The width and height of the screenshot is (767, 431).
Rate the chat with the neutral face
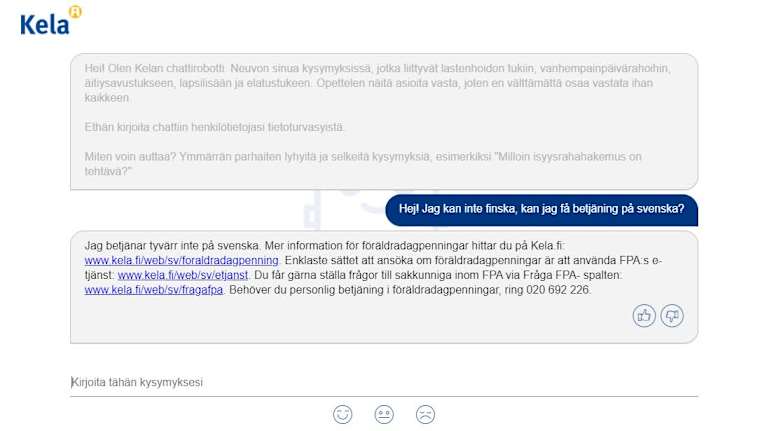[x=384, y=414]
